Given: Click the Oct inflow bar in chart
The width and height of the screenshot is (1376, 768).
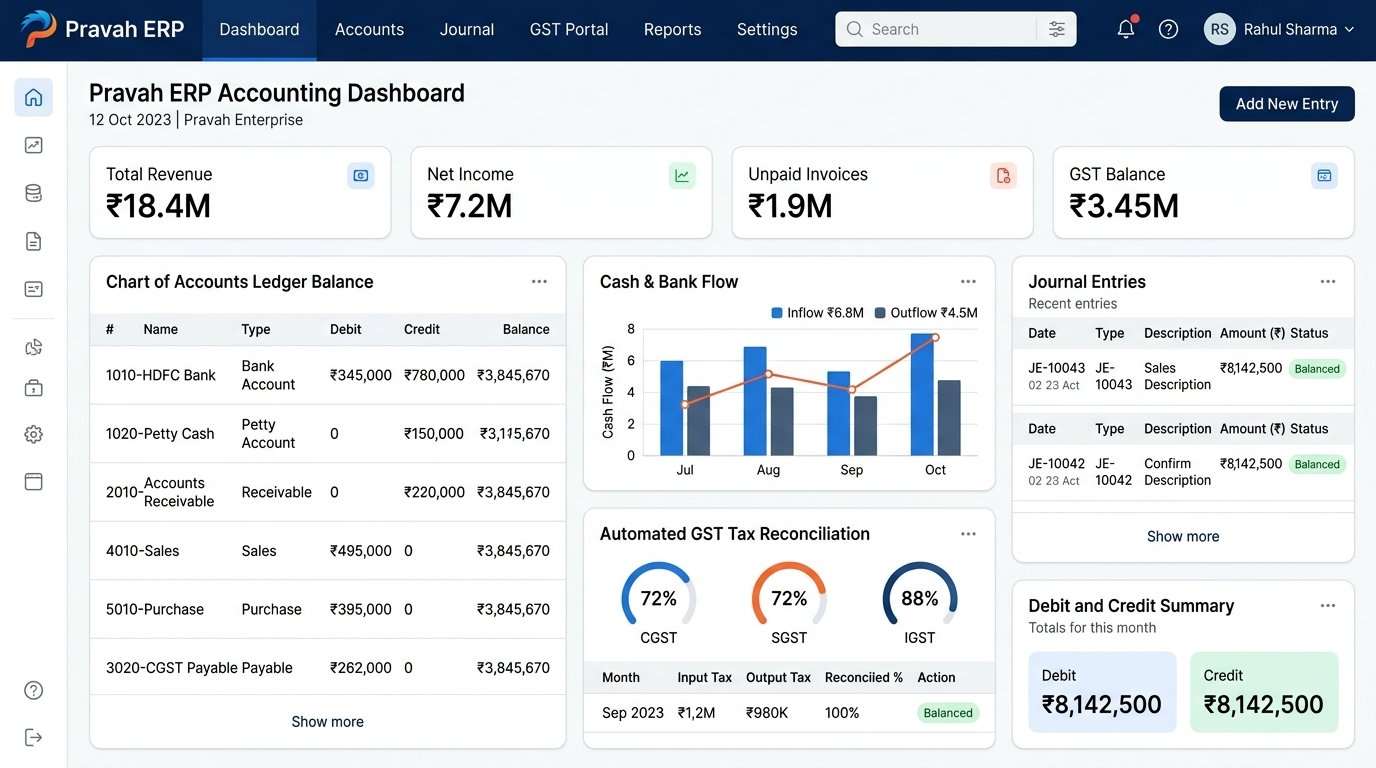Looking at the screenshot, I should coord(922,395).
